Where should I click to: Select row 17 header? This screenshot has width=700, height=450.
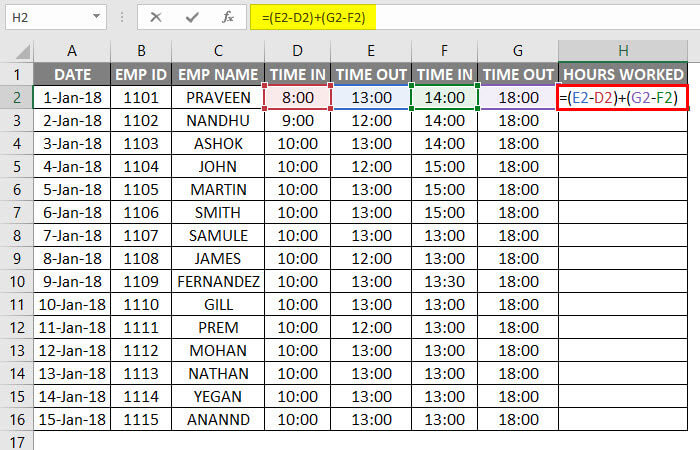point(17,442)
